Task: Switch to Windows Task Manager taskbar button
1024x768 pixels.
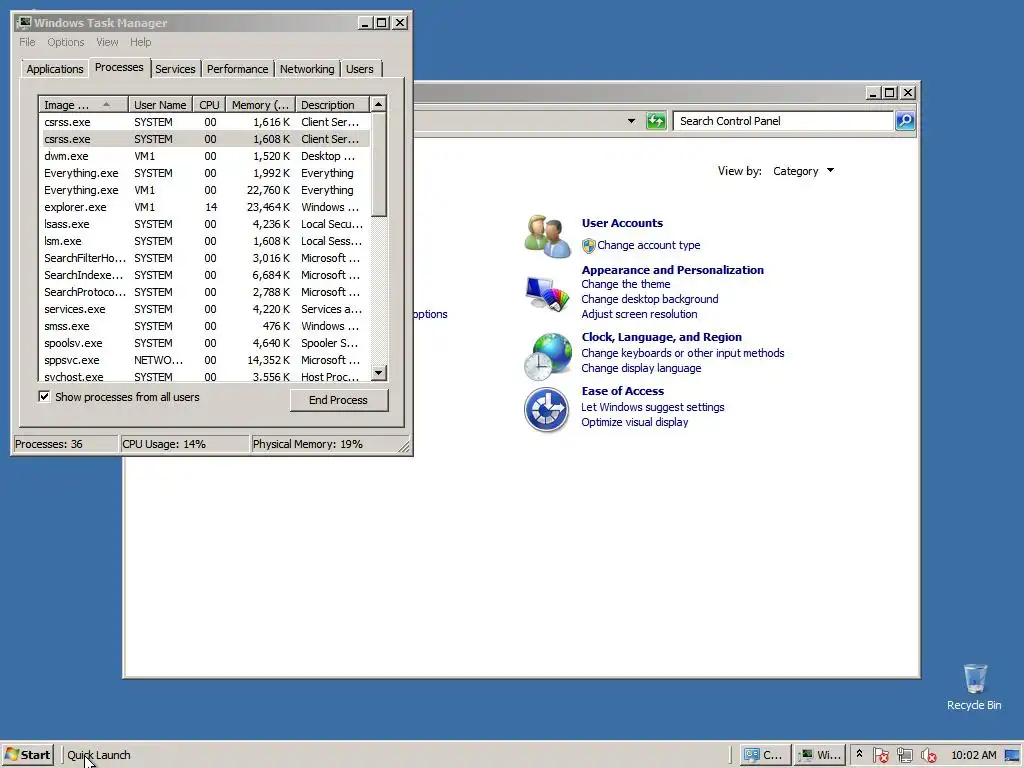Action: tap(820, 755)
